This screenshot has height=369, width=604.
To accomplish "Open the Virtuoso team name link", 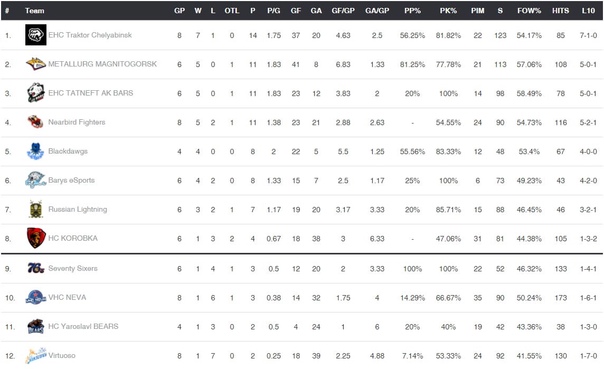I will (62, 355).
